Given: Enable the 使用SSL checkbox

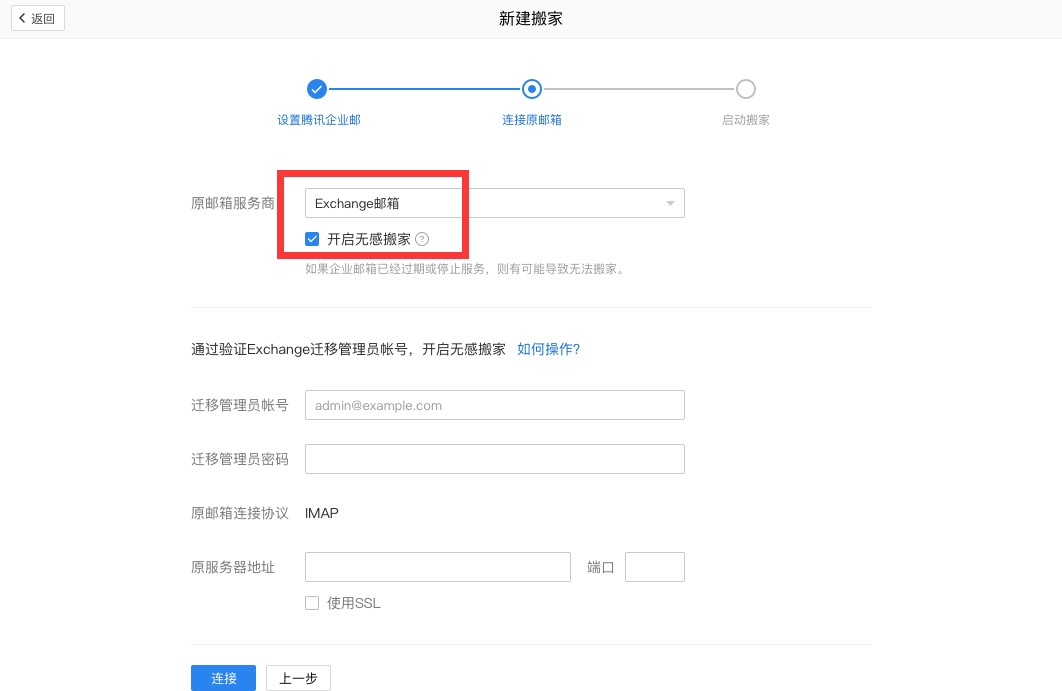Looking at the screenshot, I should (x=312, y=603).
